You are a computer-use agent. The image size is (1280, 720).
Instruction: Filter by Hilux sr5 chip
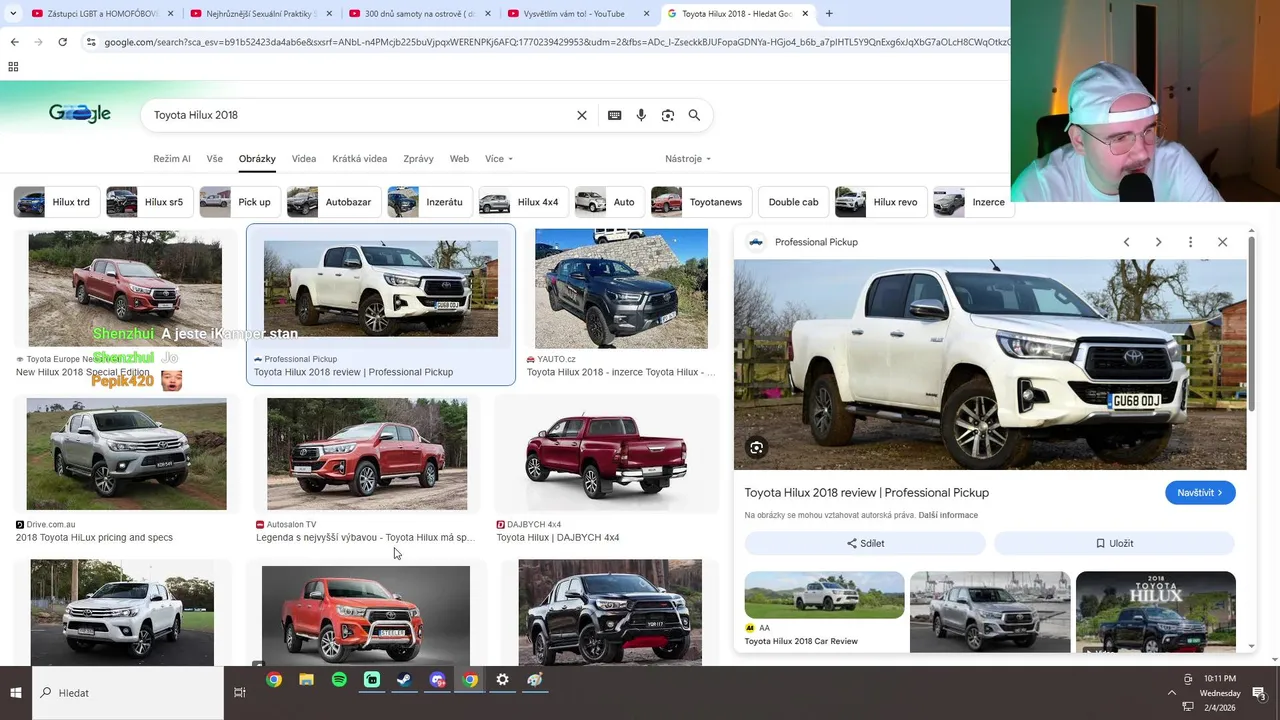coord(150,202)
